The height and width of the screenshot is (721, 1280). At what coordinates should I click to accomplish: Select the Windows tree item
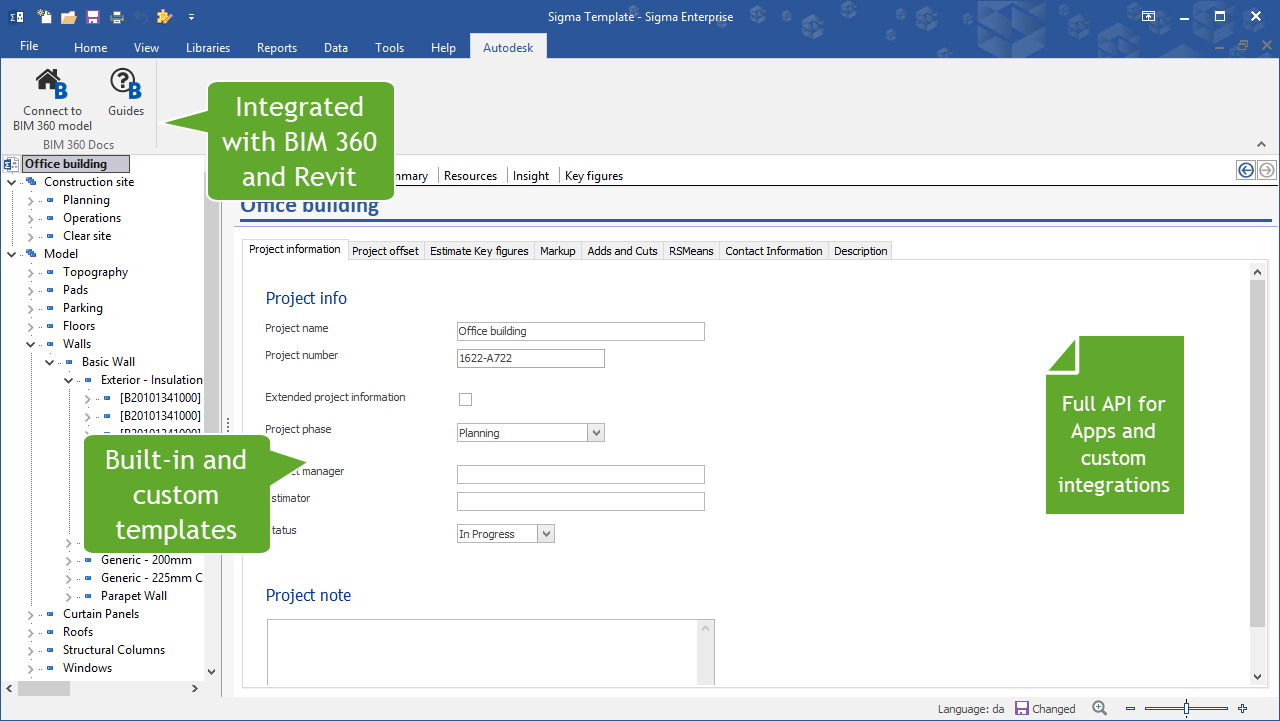pos(88,668)
